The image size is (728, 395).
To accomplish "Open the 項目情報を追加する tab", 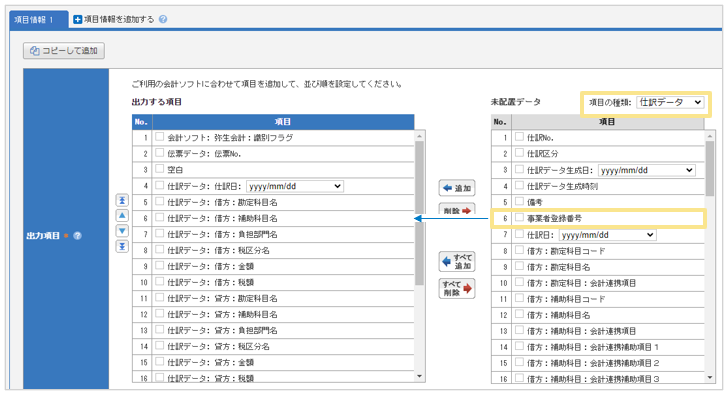I will point(114,19).
